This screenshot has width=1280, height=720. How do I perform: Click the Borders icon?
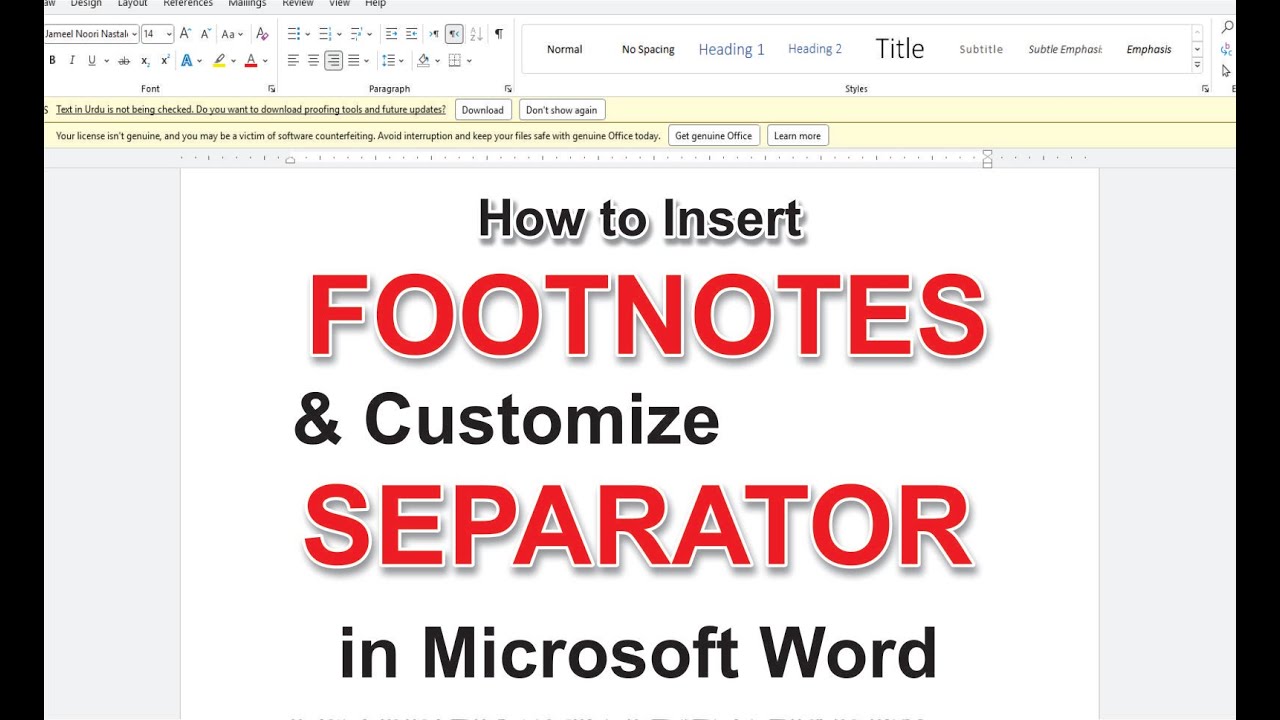click(454, 61)
